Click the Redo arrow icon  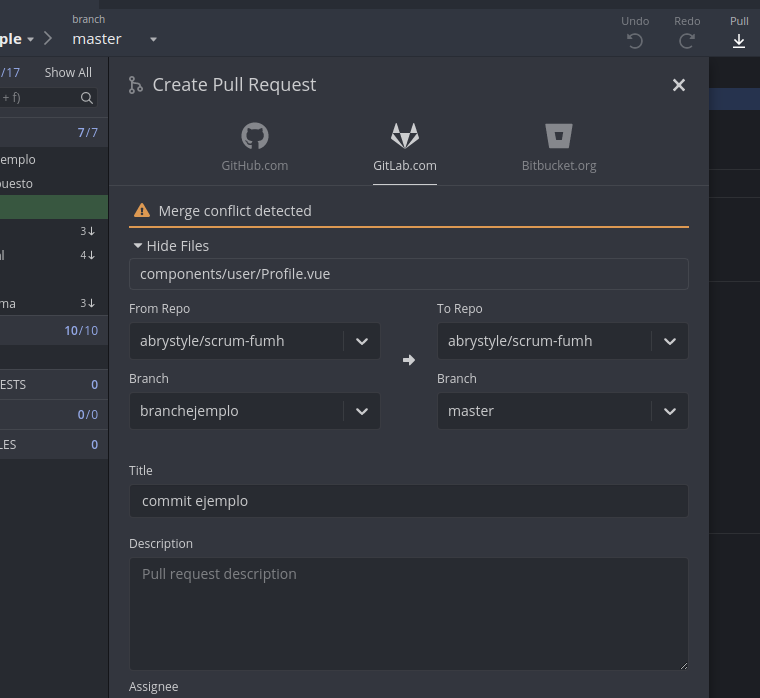click(687, 41)
